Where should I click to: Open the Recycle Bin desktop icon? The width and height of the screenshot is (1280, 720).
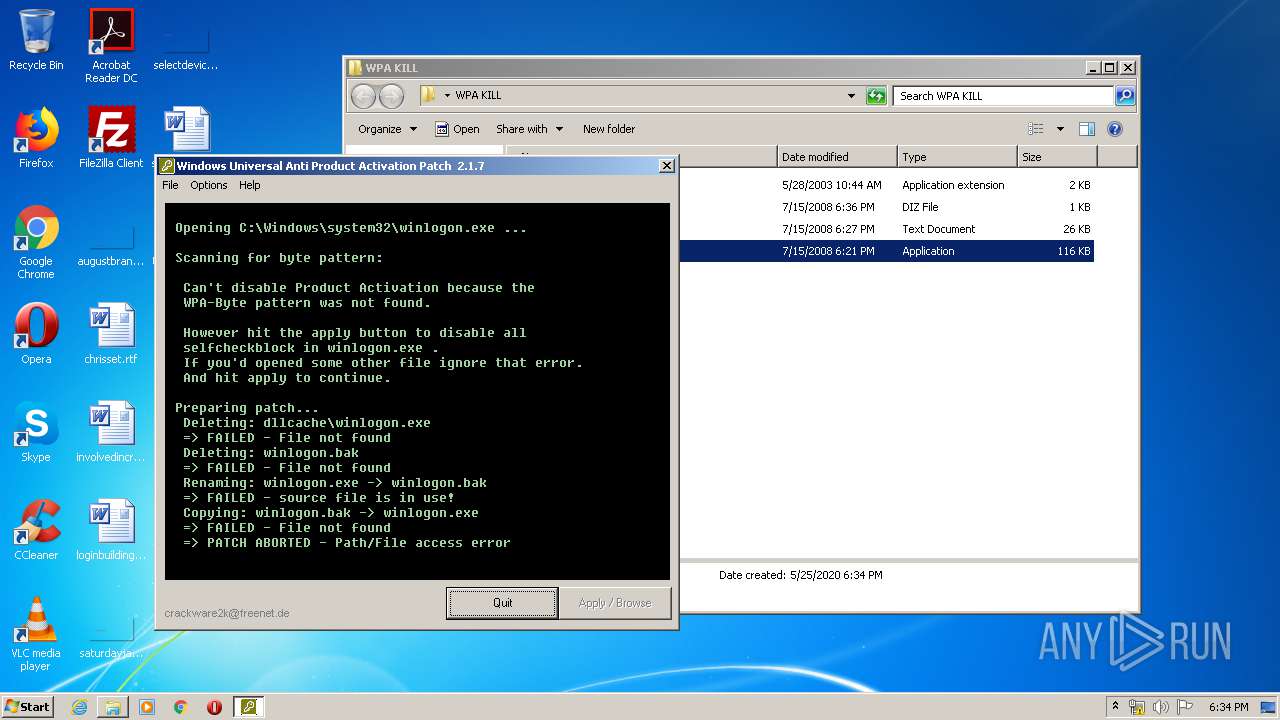pyautogui.click(x=36, y=40)
